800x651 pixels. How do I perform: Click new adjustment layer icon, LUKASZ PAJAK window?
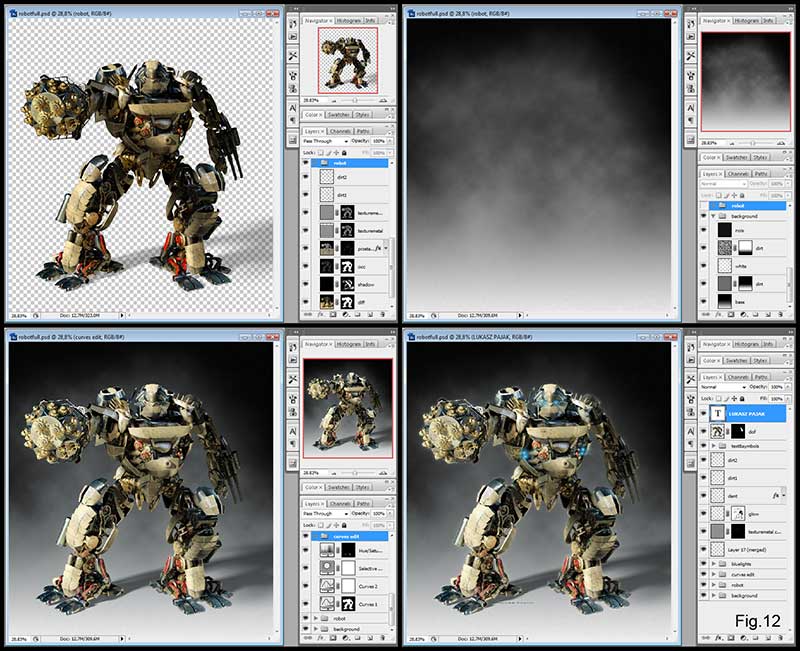pyautogui.click(x=743, y=637)
